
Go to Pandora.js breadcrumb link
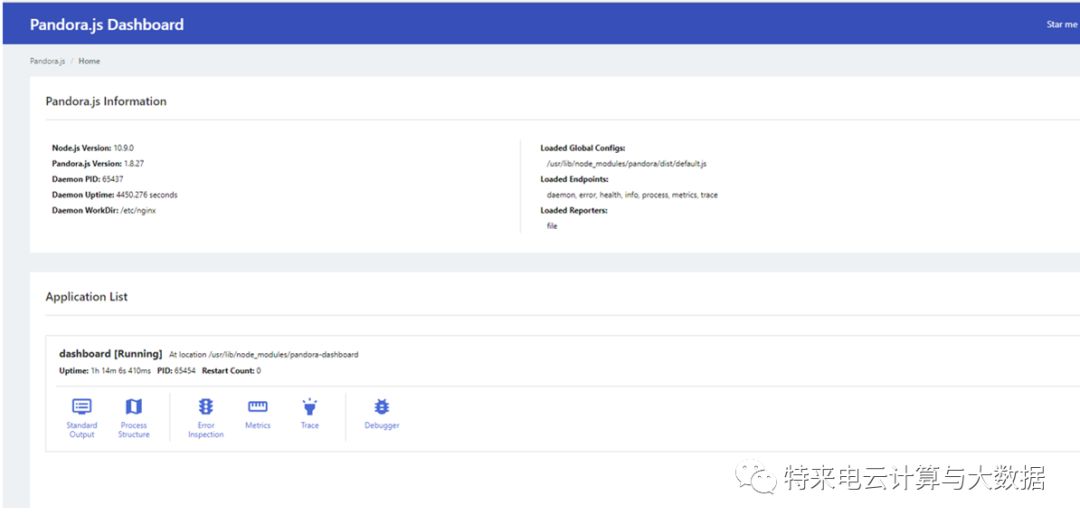point(47,61)
